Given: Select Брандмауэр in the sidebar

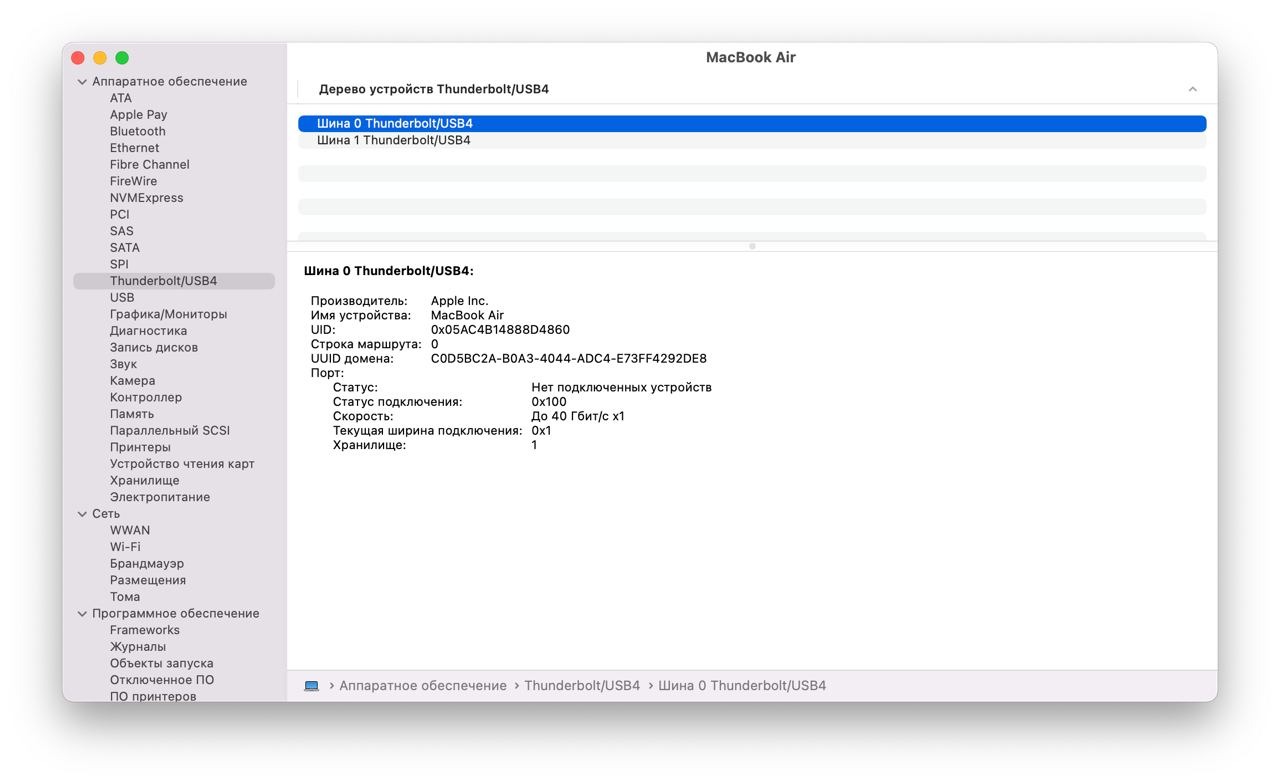Looking at the screenshot, I should 147,564.
